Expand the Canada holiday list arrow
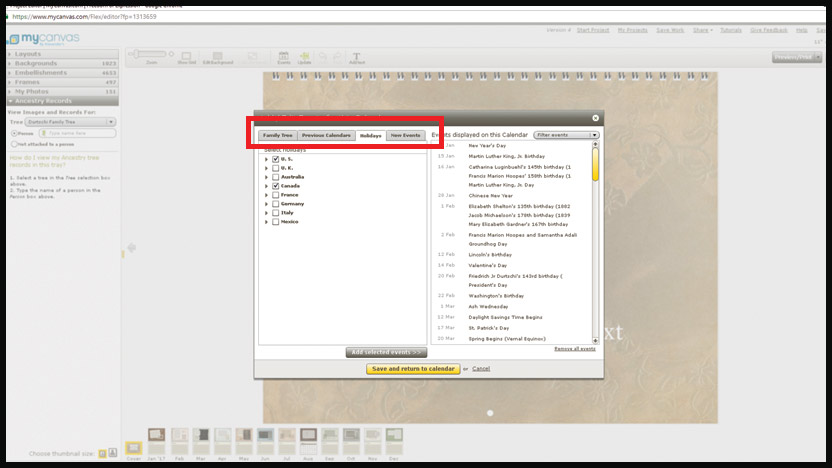The width and height of the screenshot is (832, 468). tap(266, 186)
